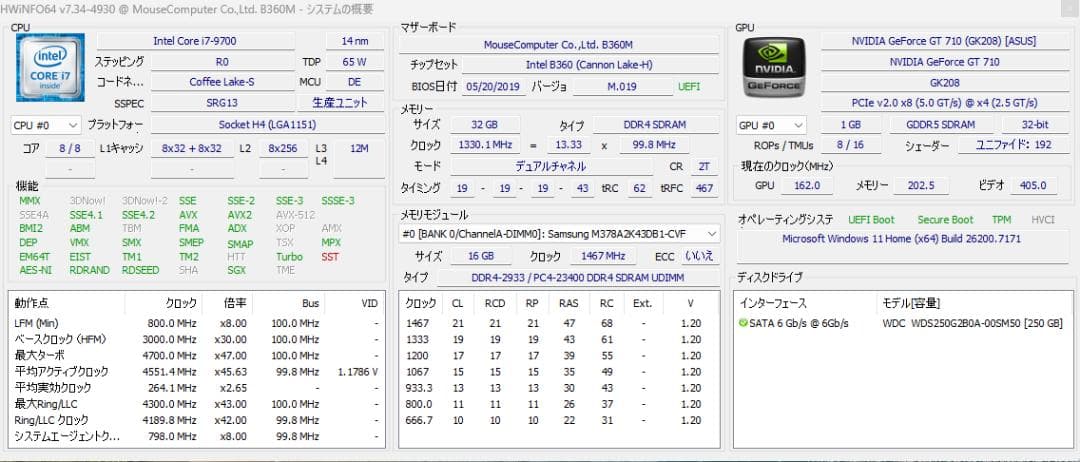Click the MouseComputer Co.,Ltd. B360M motherboard field
This screenshot has height=462, width=1080.
(x=559, y=45)
